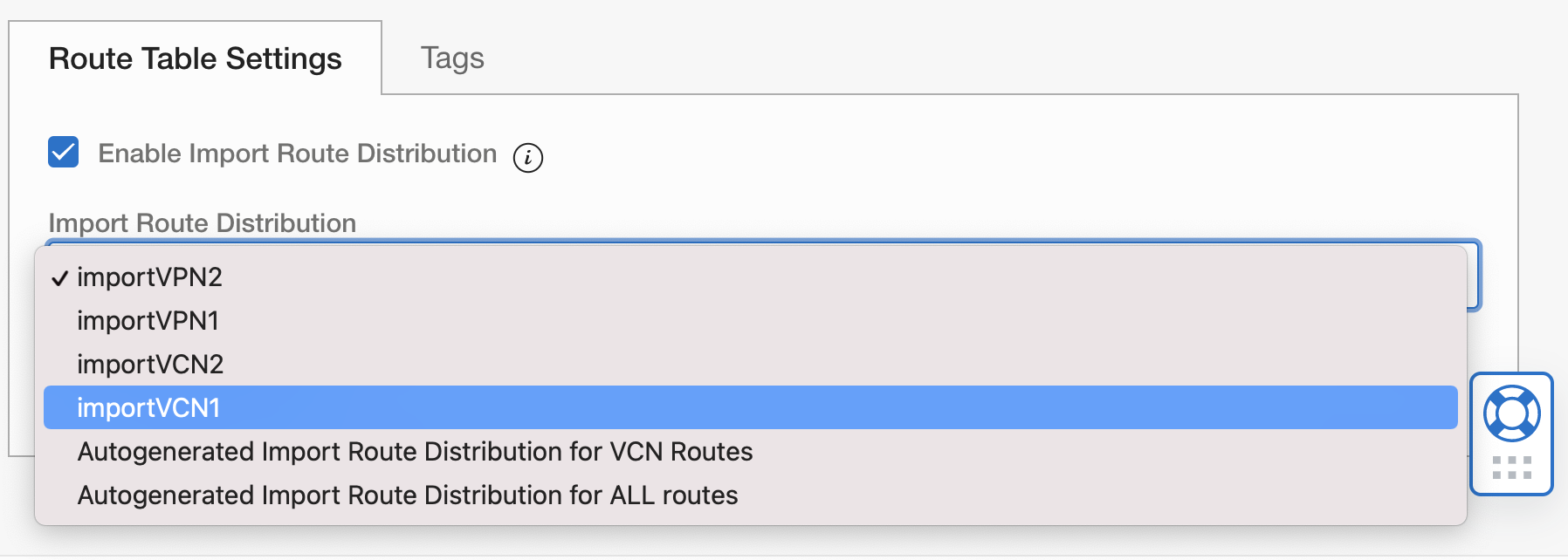Image resolution: width=1568 pixels, height=560 pixels.
Task: Choose the importVPN1 option
Action: [x=148, y=321]
